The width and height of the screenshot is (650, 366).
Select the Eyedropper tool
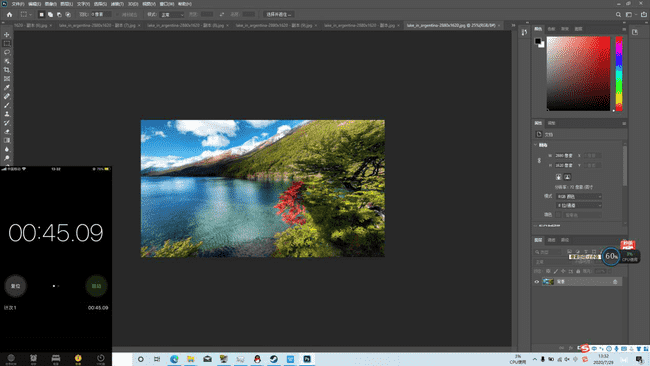tap(7, 87)
